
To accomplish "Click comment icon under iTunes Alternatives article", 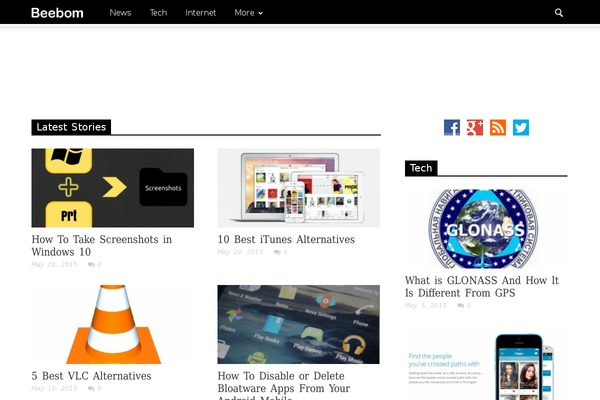I will click(277, 252).
